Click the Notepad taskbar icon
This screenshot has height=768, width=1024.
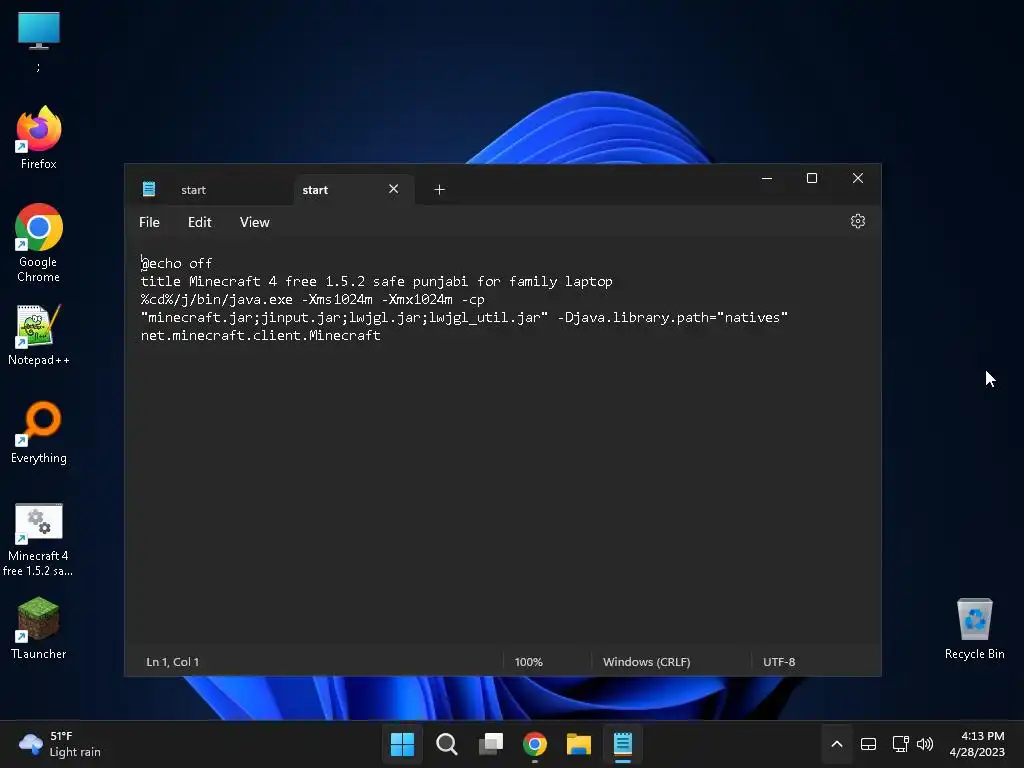click(x=623, y=744)
